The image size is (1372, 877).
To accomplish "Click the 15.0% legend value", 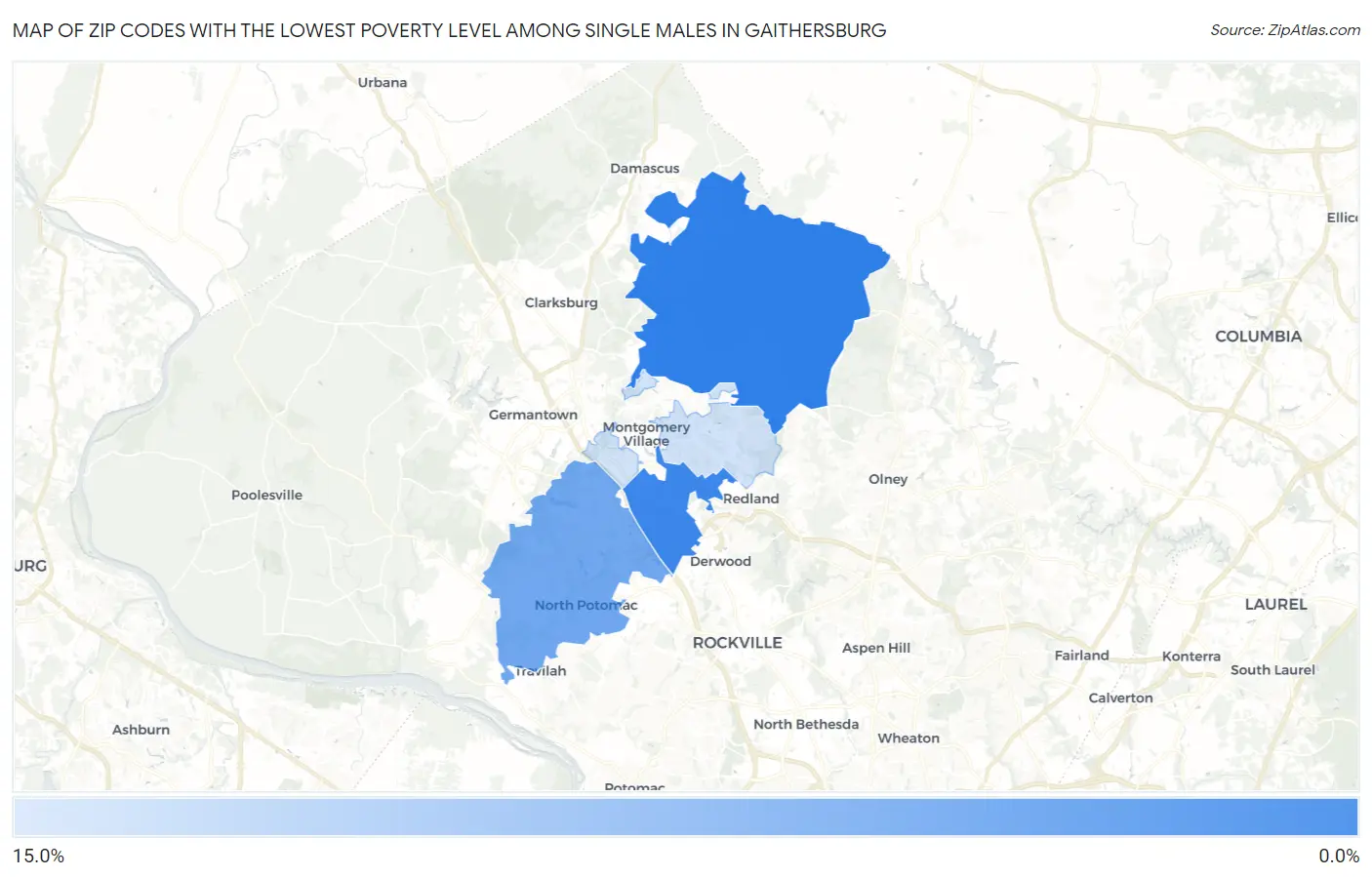I will [x=39, y=857].
